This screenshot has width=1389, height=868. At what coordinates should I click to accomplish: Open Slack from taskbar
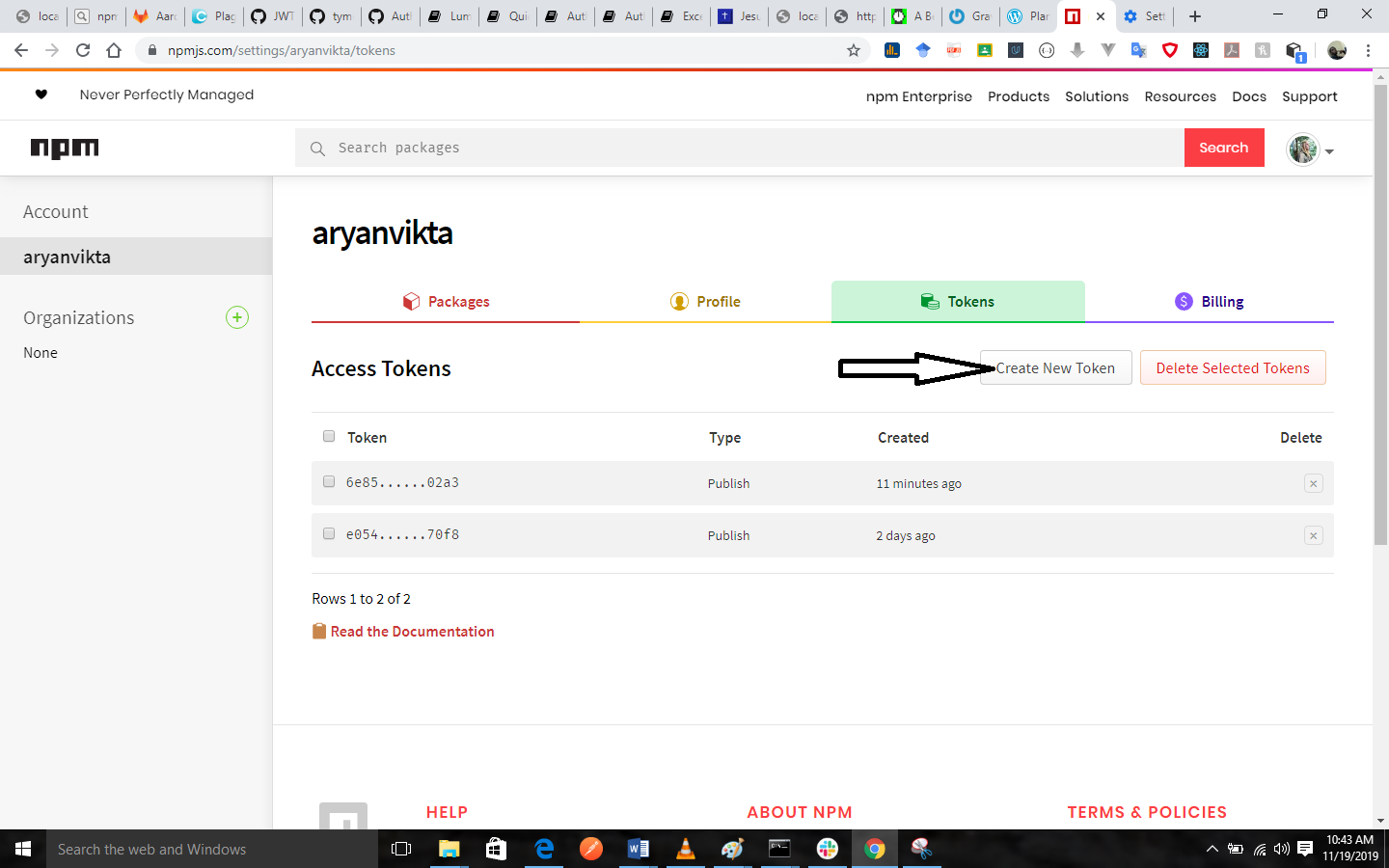[x=828, y=849]
